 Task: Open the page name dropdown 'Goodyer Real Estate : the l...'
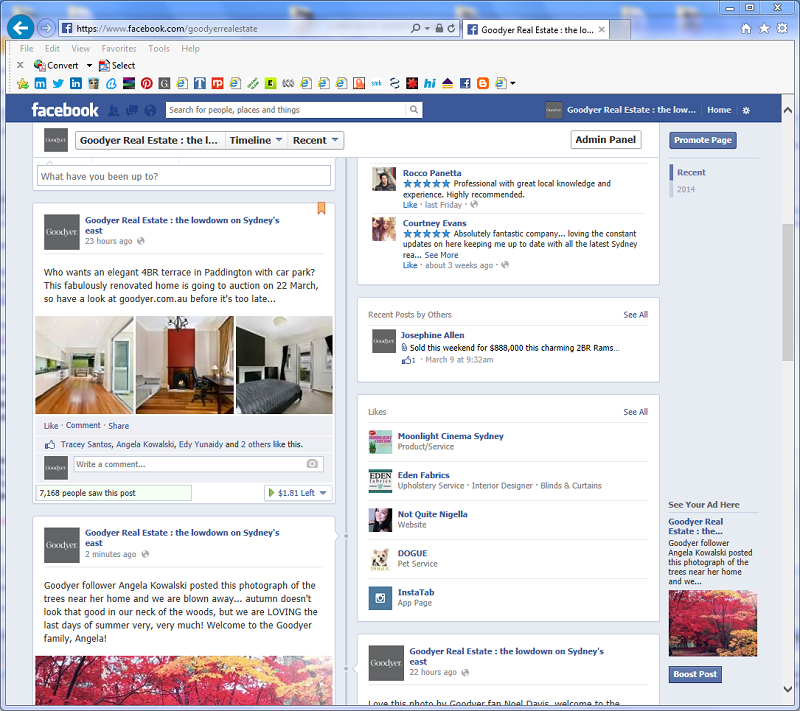click(x=149, y=140)
